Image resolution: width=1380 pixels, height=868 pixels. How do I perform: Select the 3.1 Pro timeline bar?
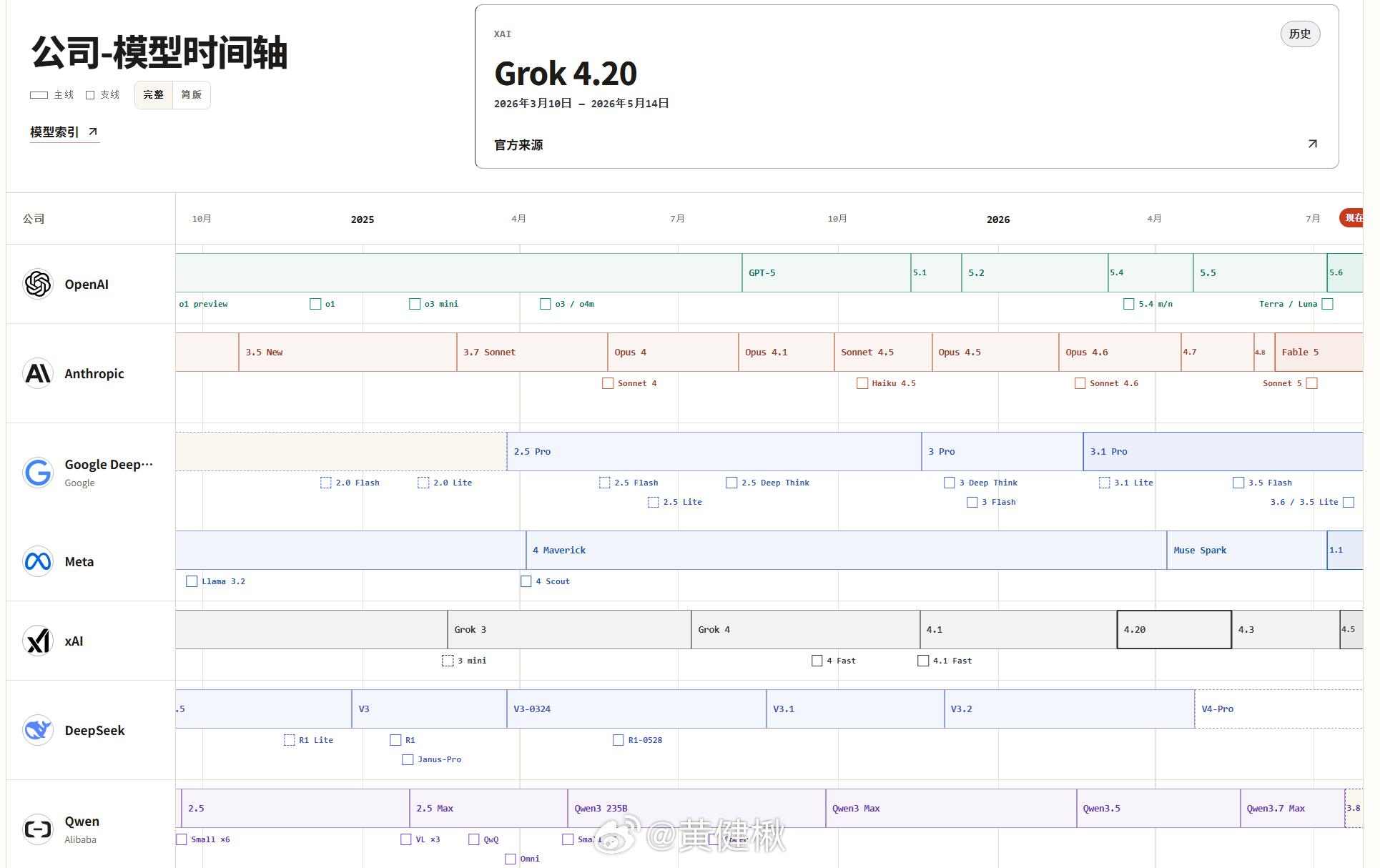coord(1223,451)
